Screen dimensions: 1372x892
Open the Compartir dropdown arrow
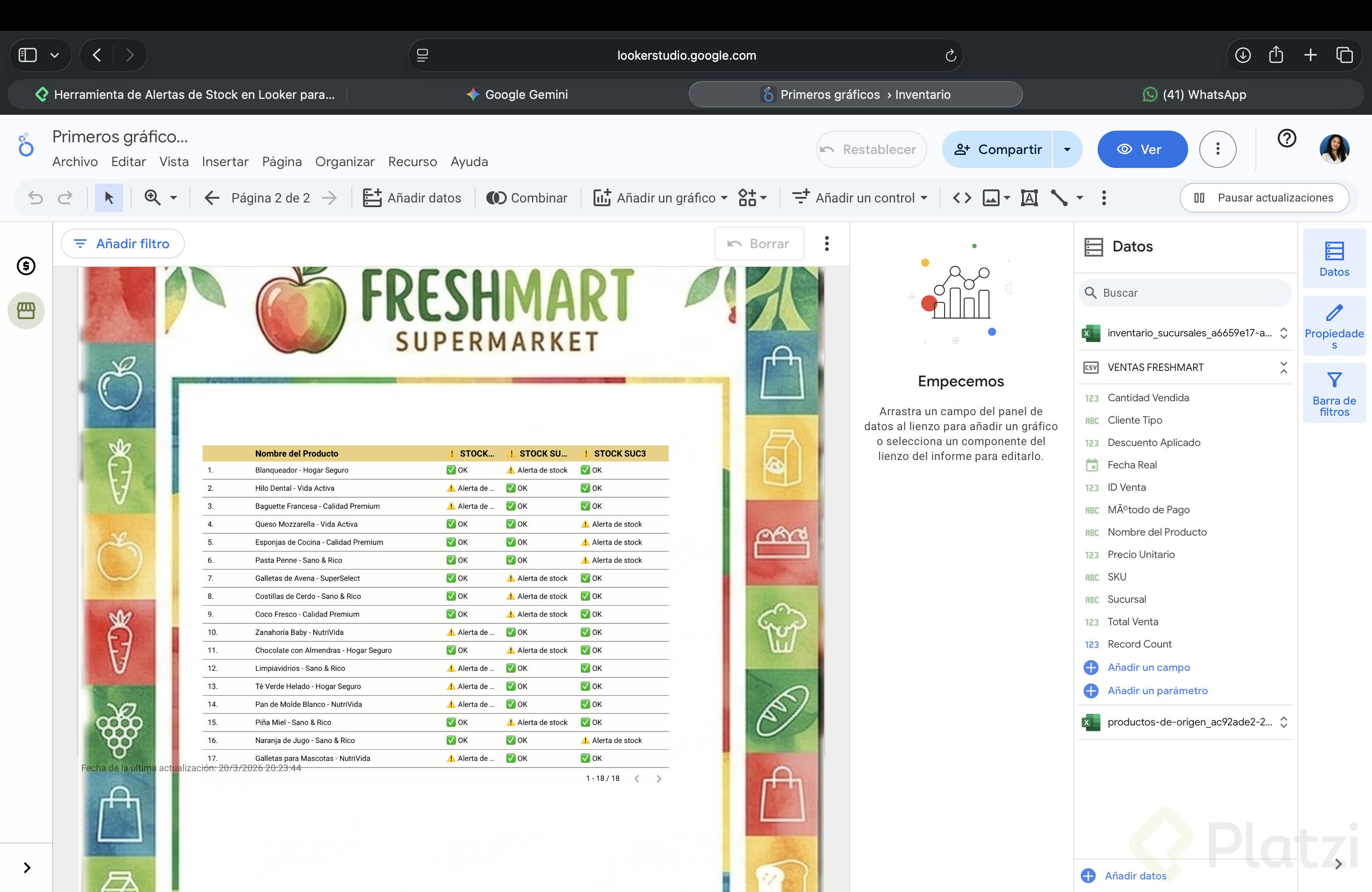(x=1067, y=149)
